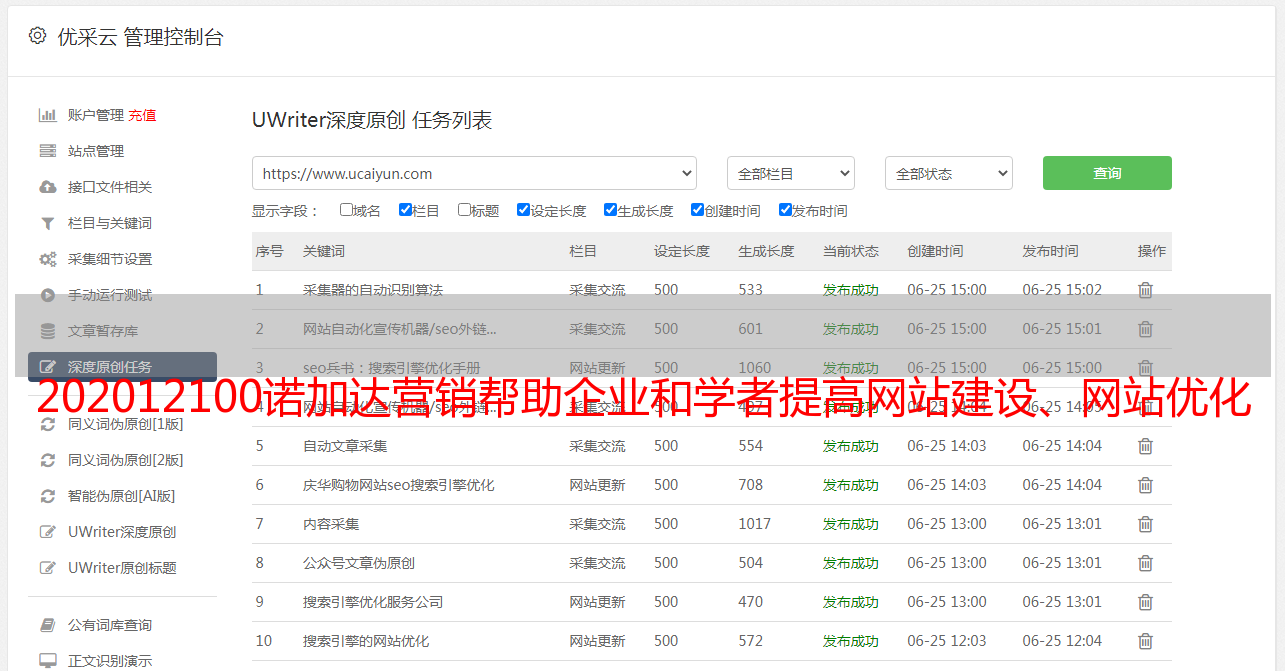Image resolution: width=1285 pixels, height=671 pixels.
Task: Click trash icon for row 10 搜索引擎的网站优化
Action: coord(1145,641)
